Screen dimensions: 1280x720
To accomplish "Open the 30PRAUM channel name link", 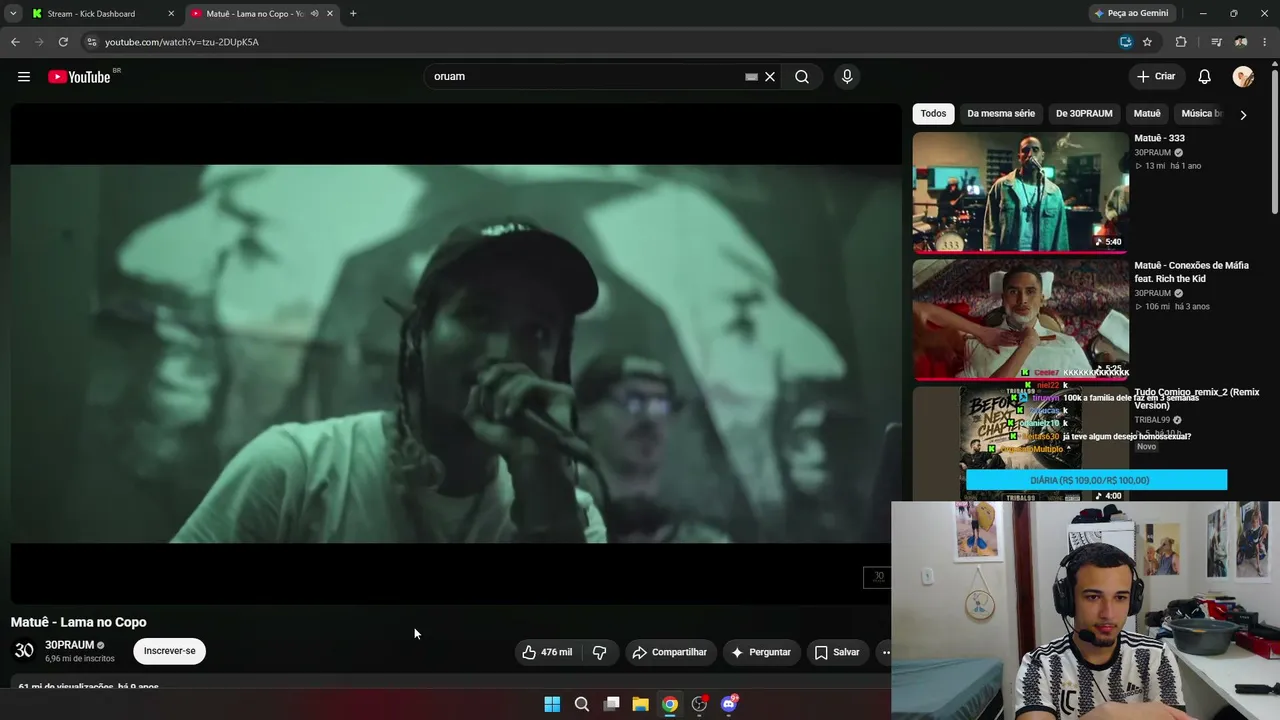I will [x=69, y=645].
